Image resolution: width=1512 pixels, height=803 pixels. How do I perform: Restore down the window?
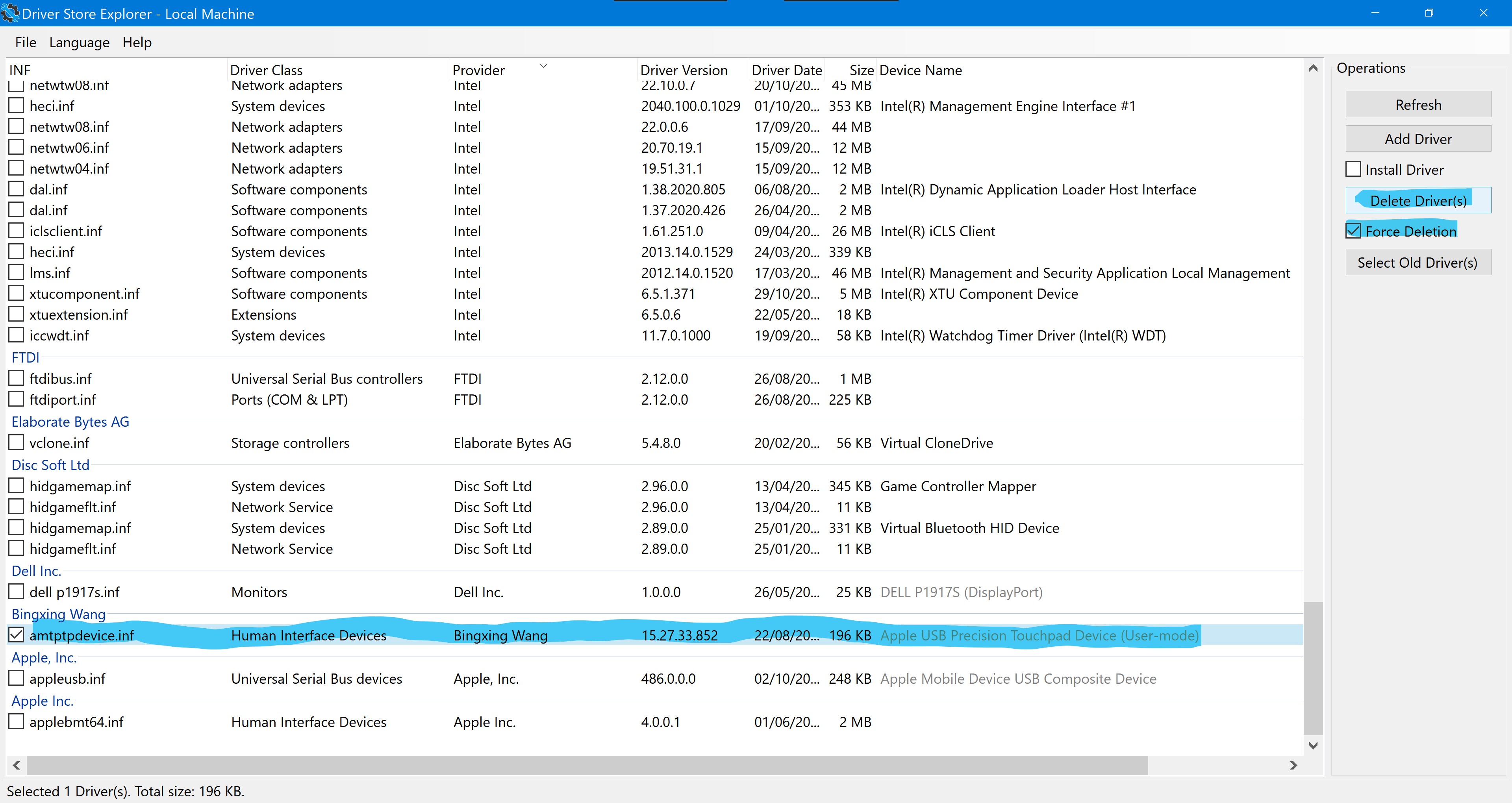click(x=1429, y=13)
